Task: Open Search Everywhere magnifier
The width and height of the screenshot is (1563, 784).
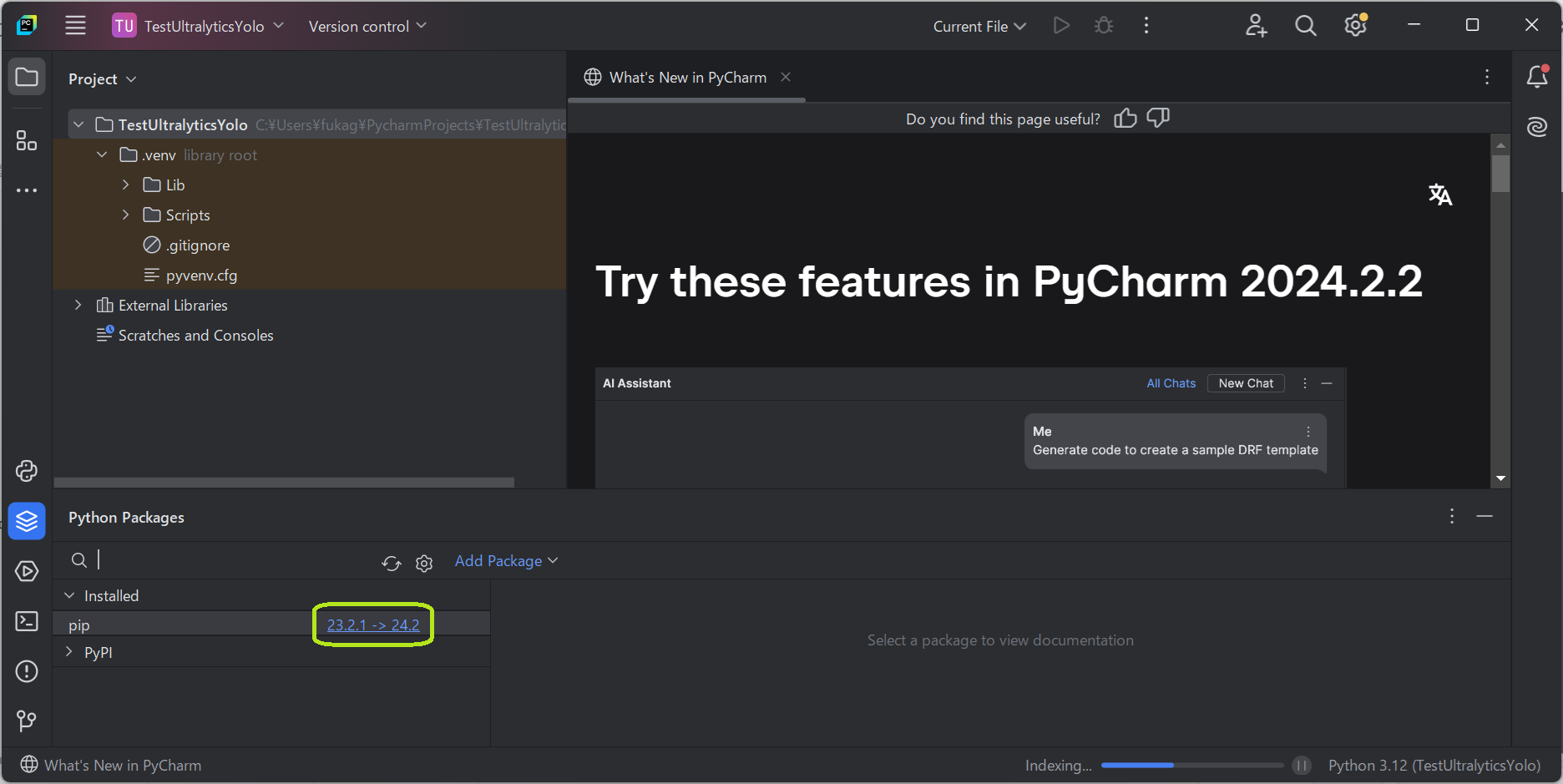Action: coord(1306,26)
